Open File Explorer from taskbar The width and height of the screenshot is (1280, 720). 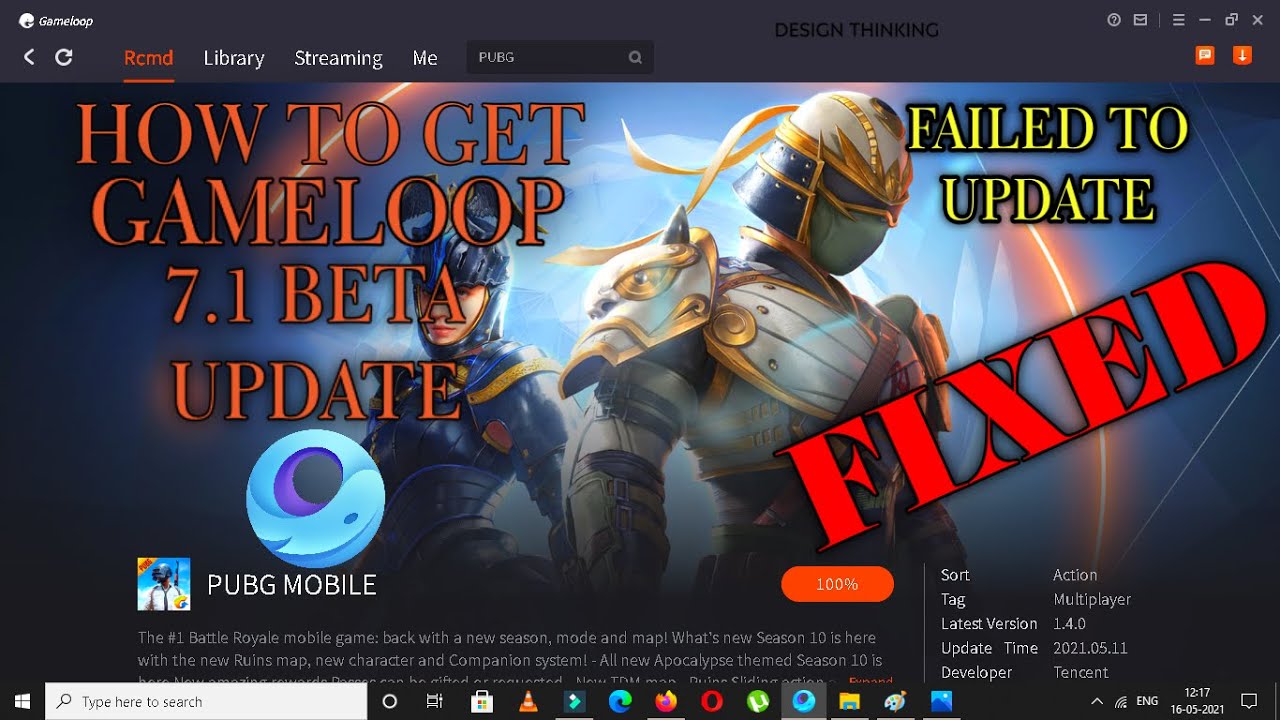tap(849, 701)
